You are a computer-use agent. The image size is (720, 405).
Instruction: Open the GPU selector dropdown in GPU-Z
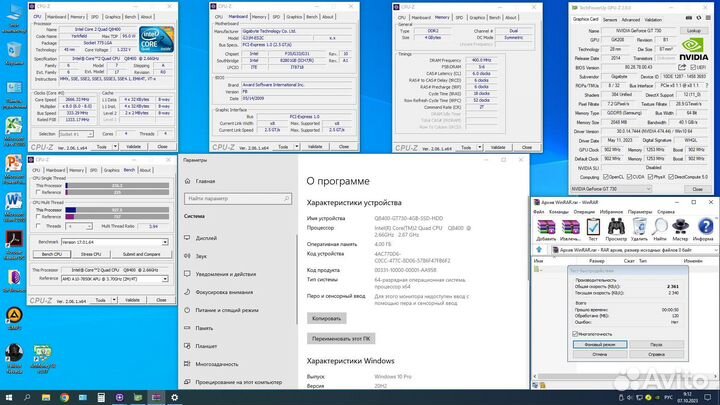[611, 189]
